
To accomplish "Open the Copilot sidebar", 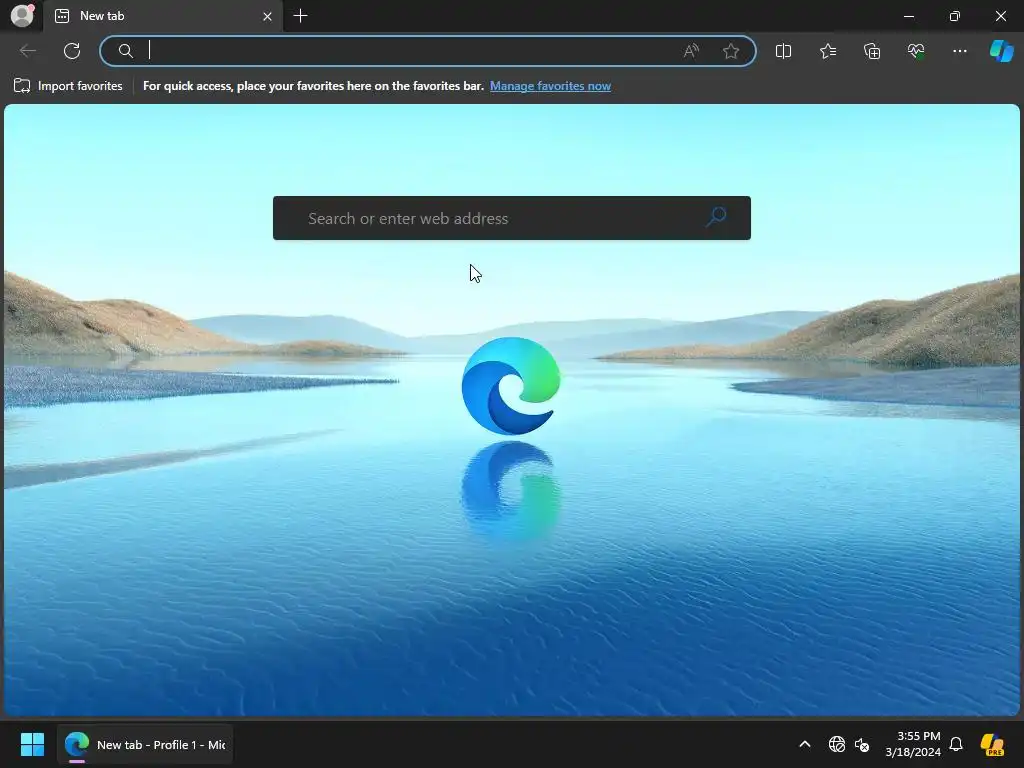I will point(1001,51).
